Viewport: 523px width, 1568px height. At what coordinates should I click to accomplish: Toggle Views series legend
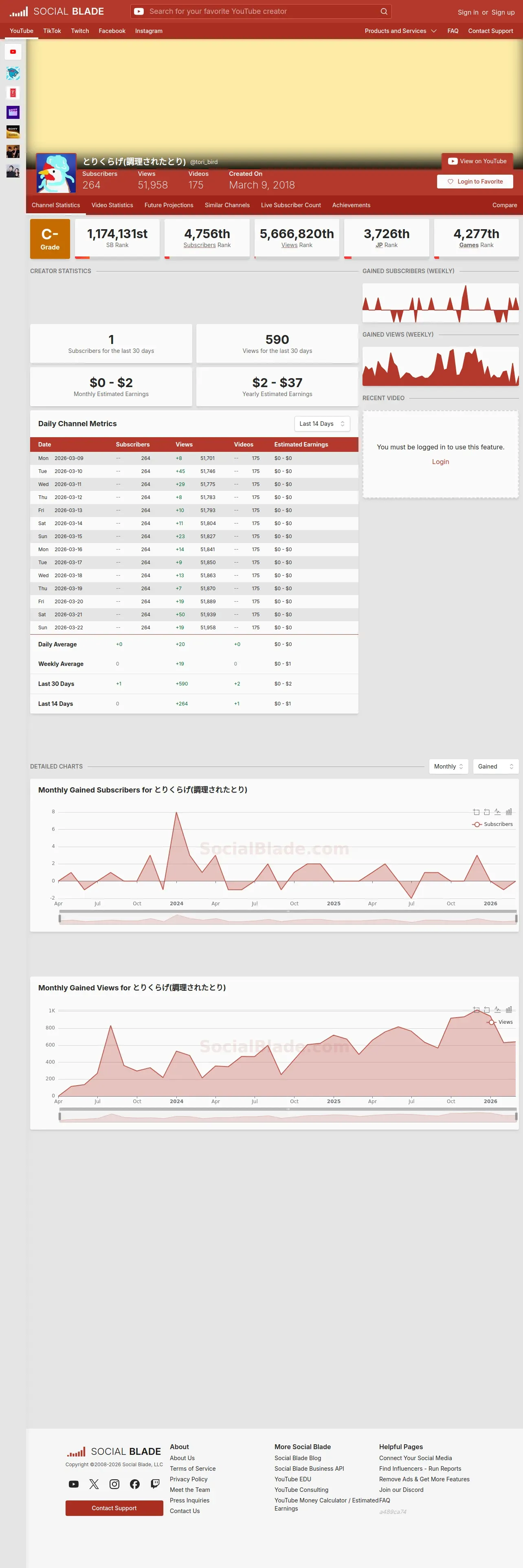pos(500,1023)
